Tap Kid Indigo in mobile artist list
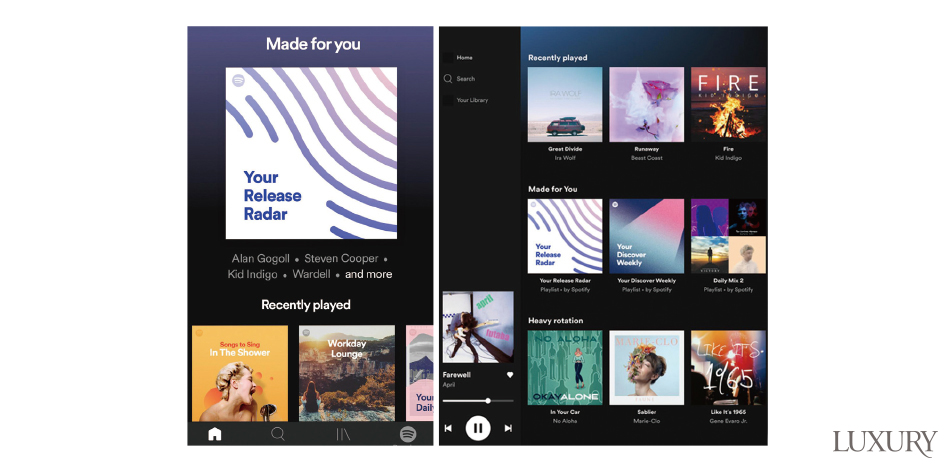Image resolution: width=950 pixels, height=468 pixels. 253,274
